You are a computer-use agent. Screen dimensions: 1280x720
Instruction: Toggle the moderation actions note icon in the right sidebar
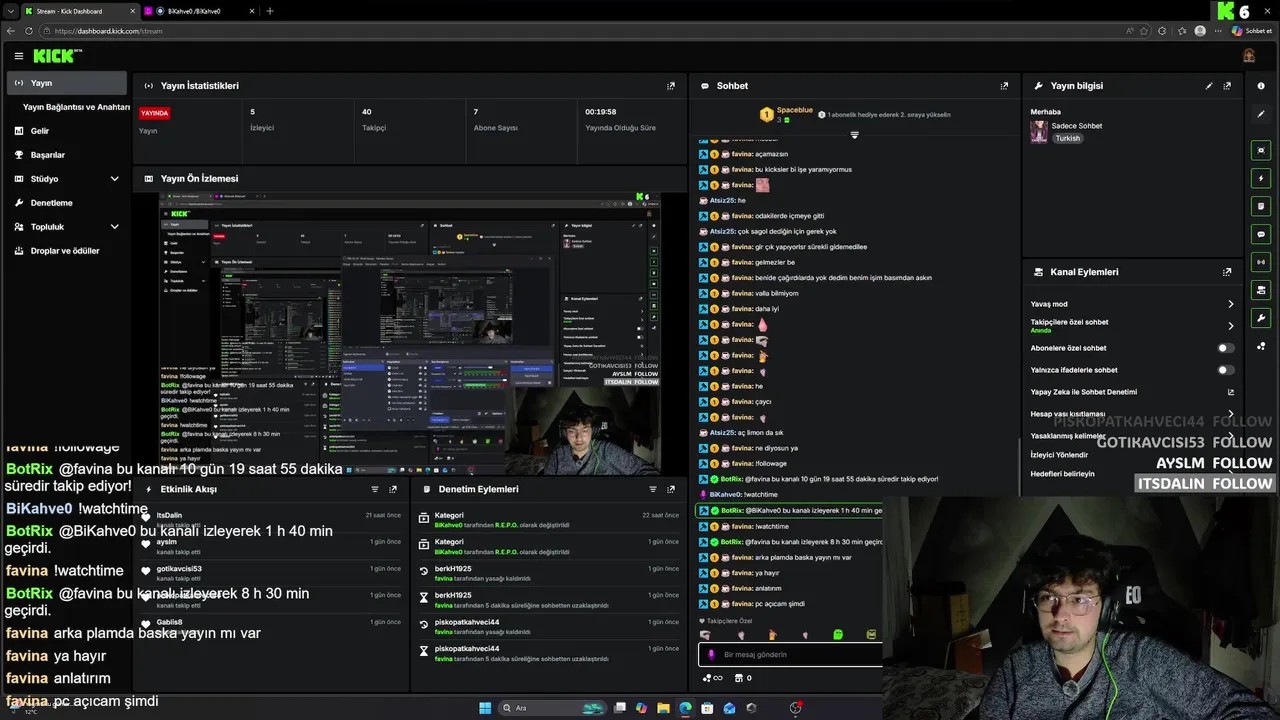click(x=1261, y=206)
